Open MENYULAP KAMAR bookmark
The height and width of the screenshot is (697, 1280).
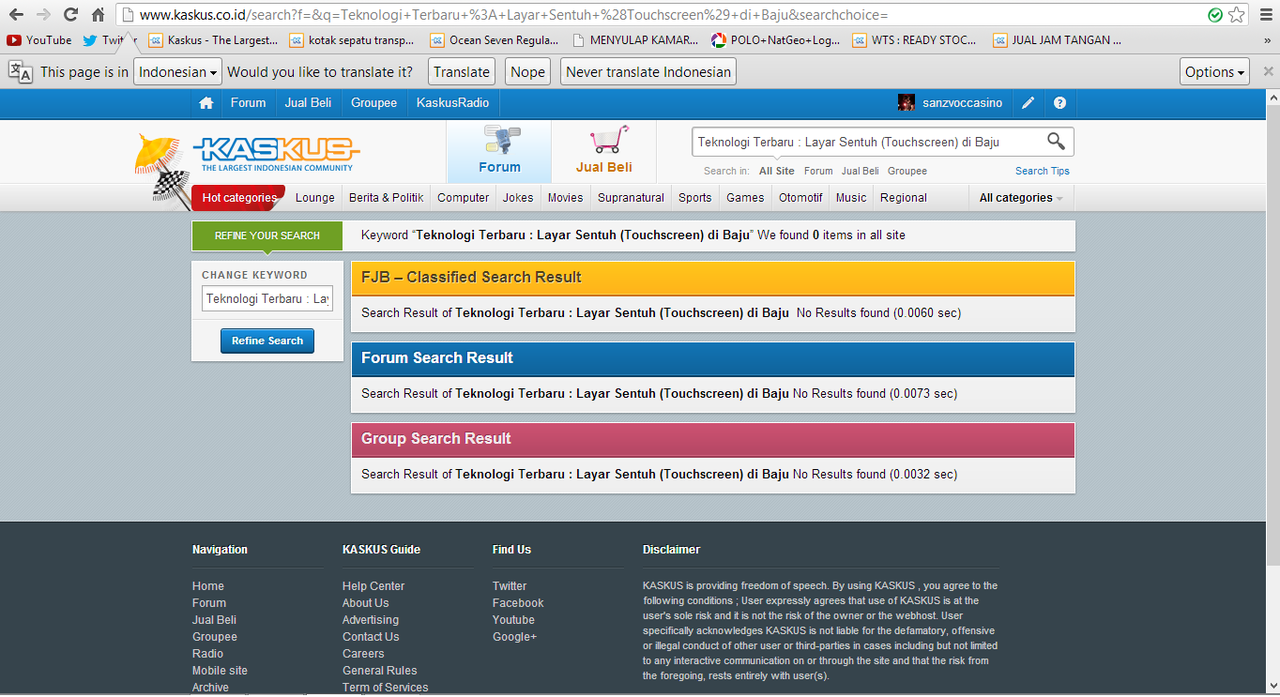pyautogui.click(x=635, y=40)
